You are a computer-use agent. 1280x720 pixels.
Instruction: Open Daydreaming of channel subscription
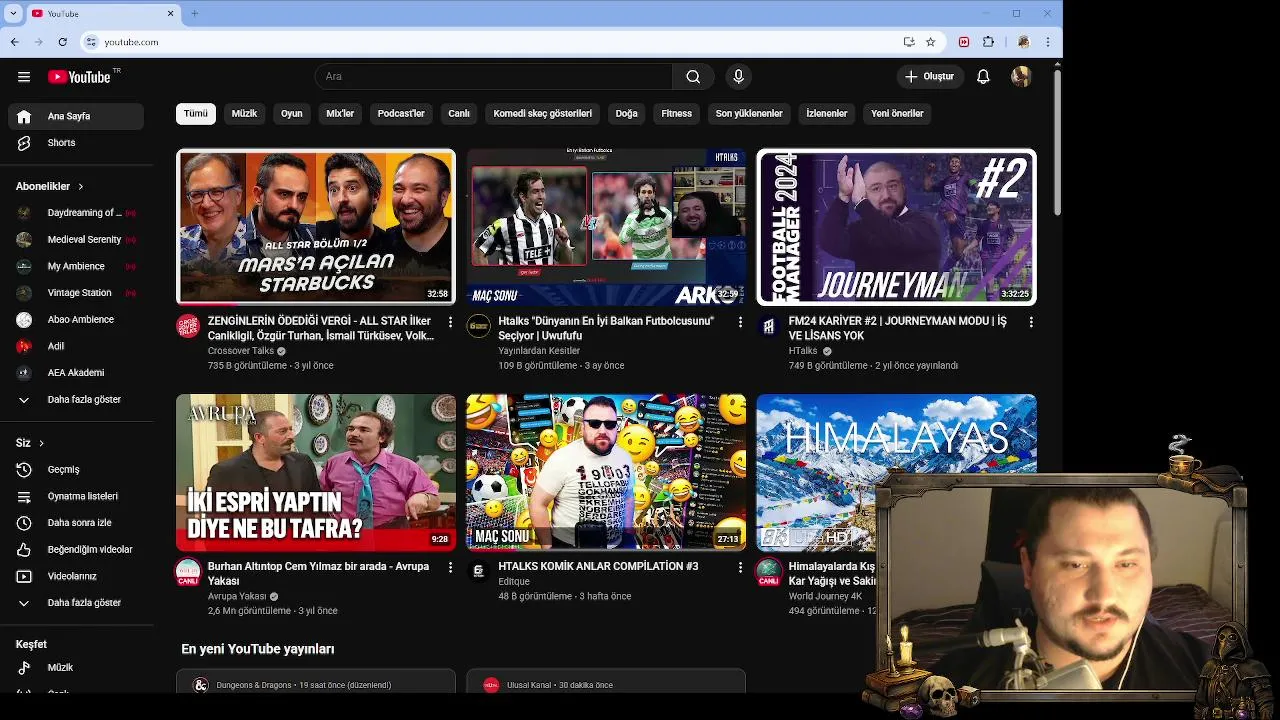pos(76,213)
